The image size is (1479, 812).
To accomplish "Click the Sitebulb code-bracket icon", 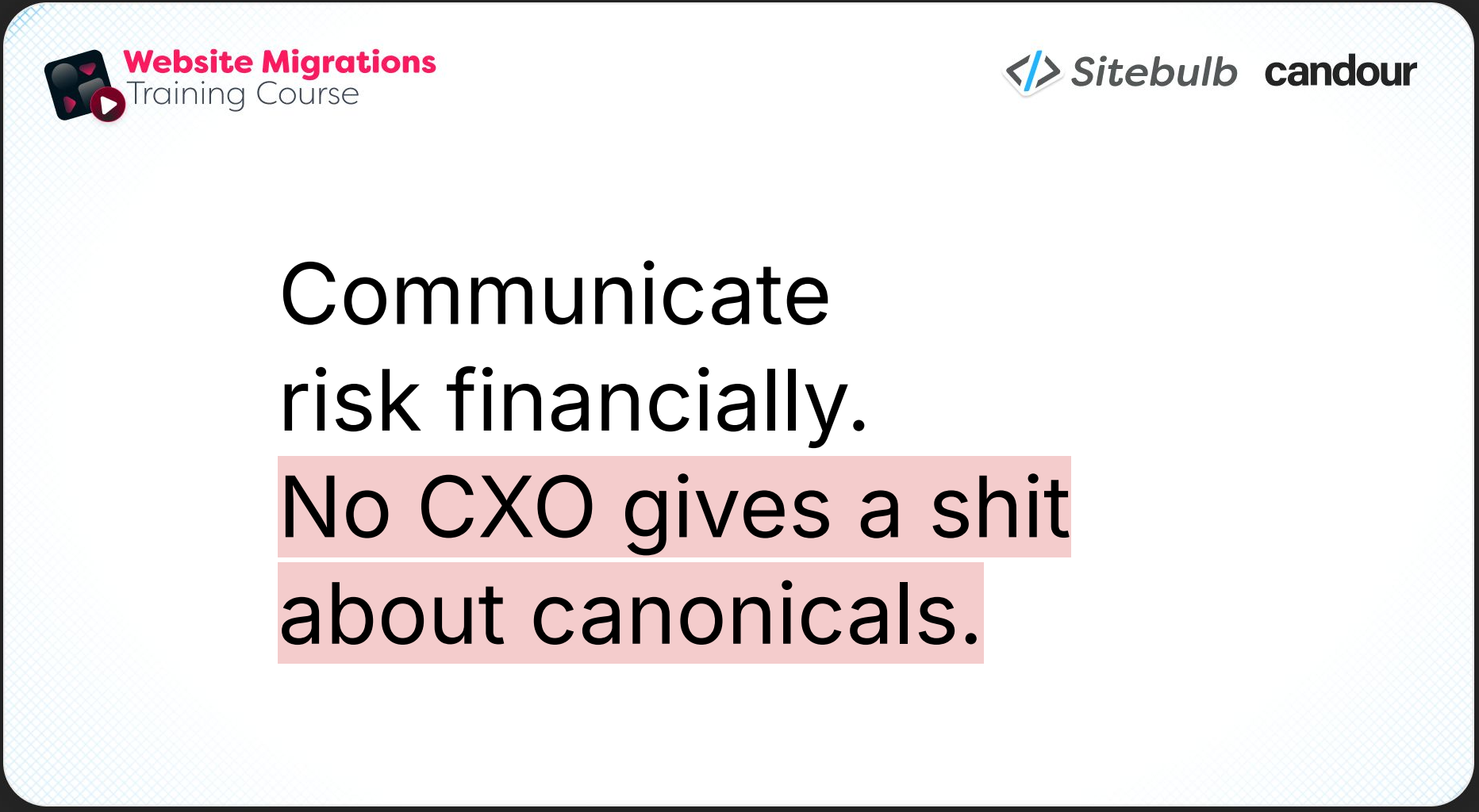I will coord(1031,72).
